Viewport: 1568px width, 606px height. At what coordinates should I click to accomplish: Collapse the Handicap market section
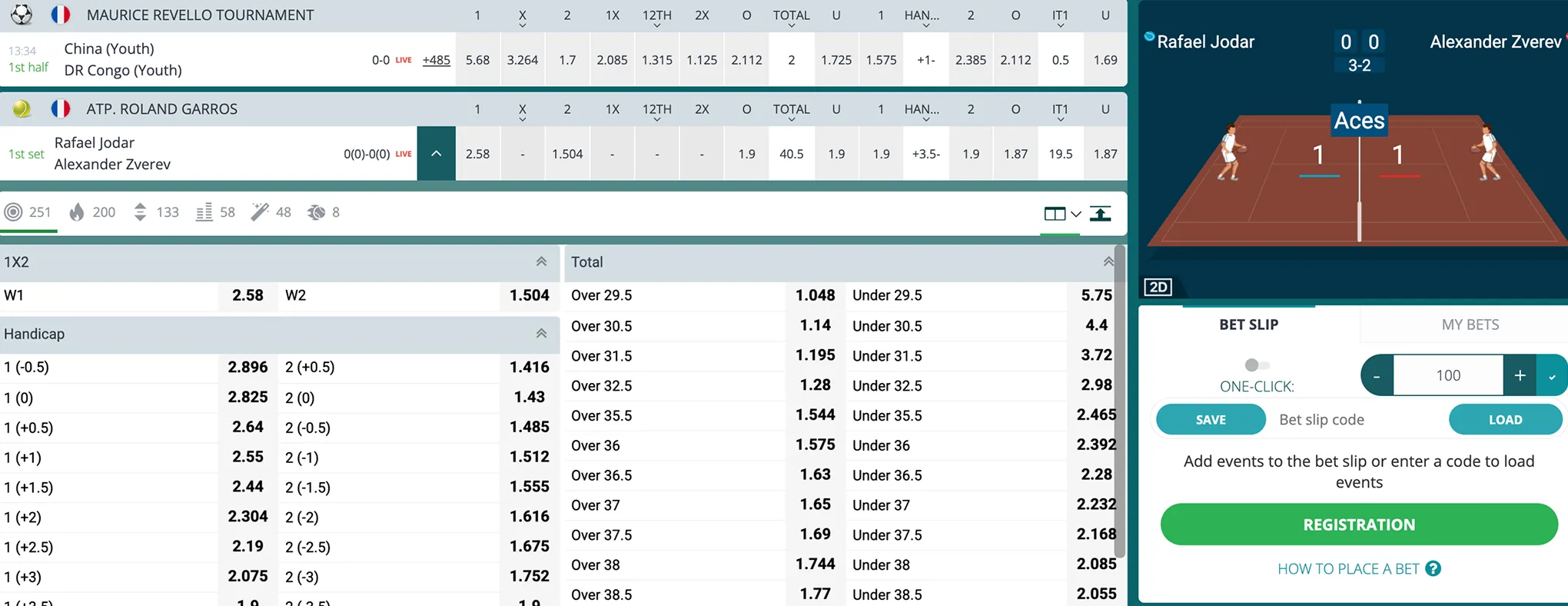pyautogui.click(x=541, y=334)
